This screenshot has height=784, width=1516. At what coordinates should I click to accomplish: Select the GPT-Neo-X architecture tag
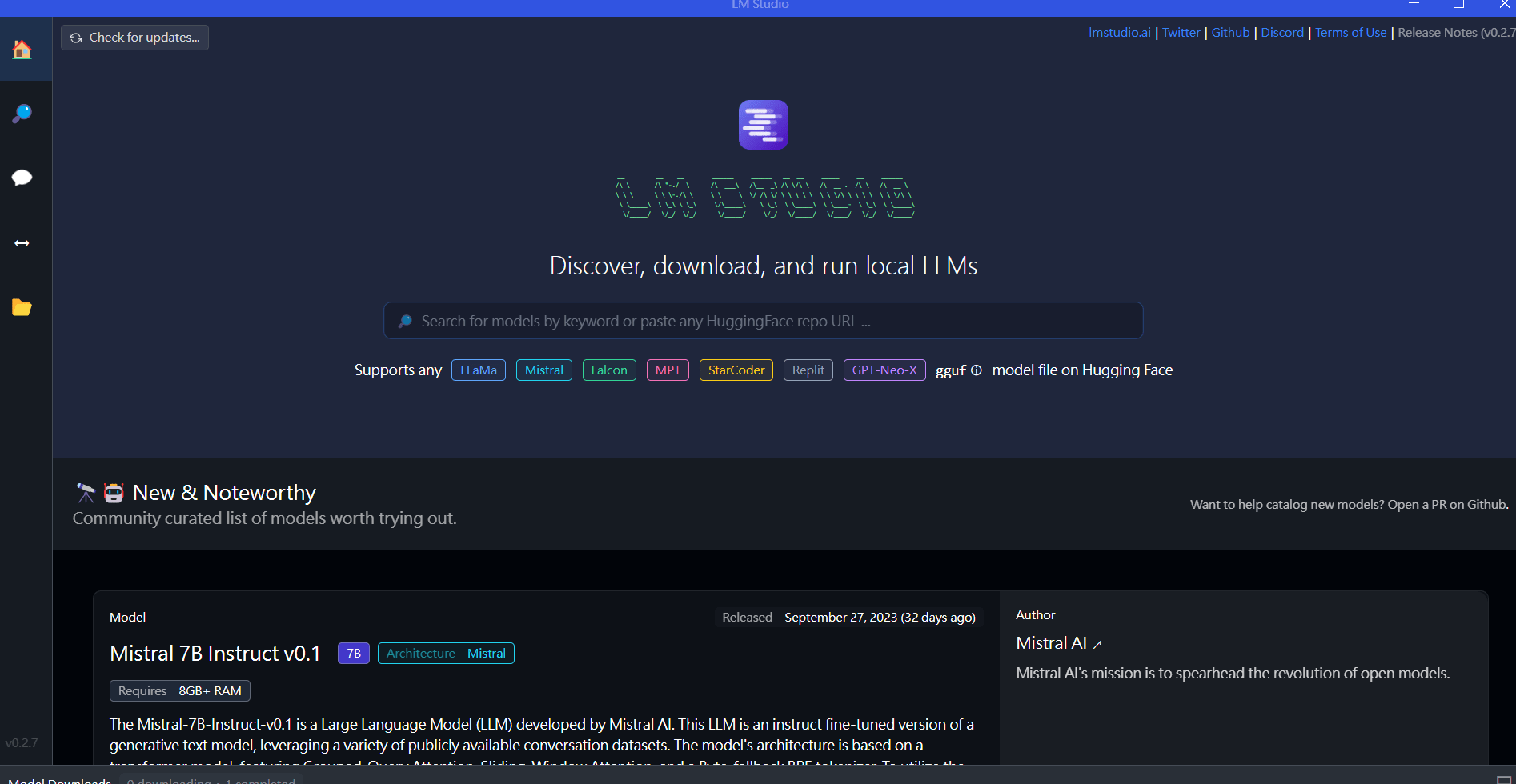[x=884, y=370]
